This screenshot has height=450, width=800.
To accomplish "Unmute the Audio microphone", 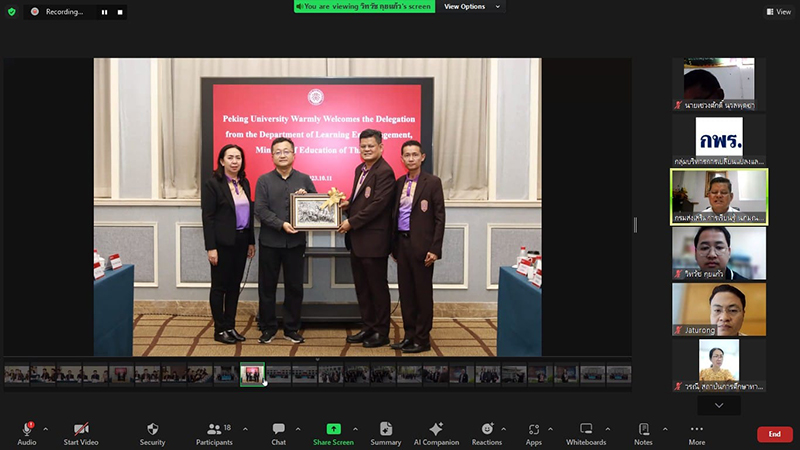I will pyautogui.click(x=27, y=434).
